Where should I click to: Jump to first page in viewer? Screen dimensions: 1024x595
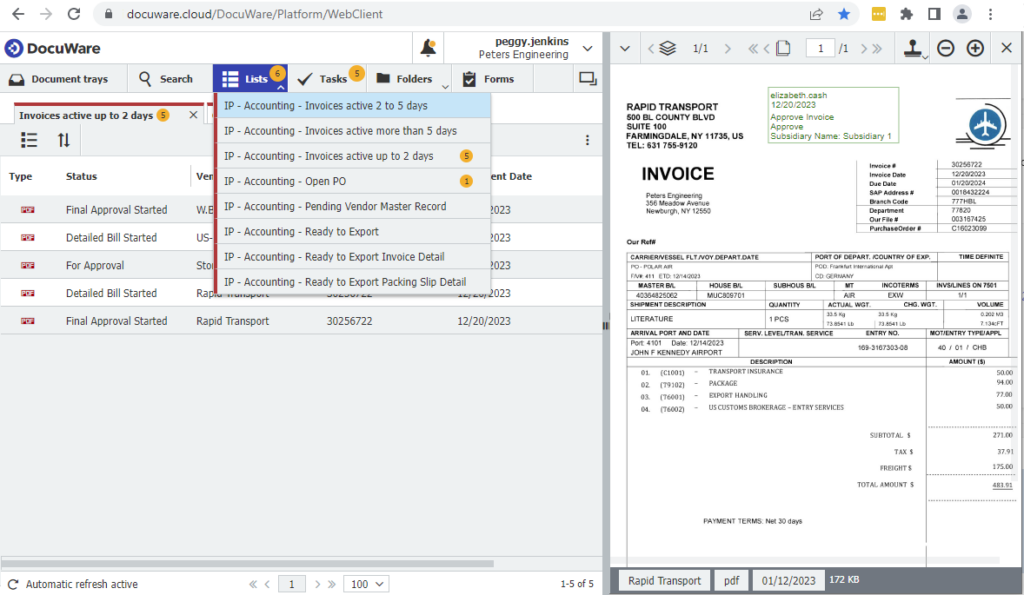(753, 48)
